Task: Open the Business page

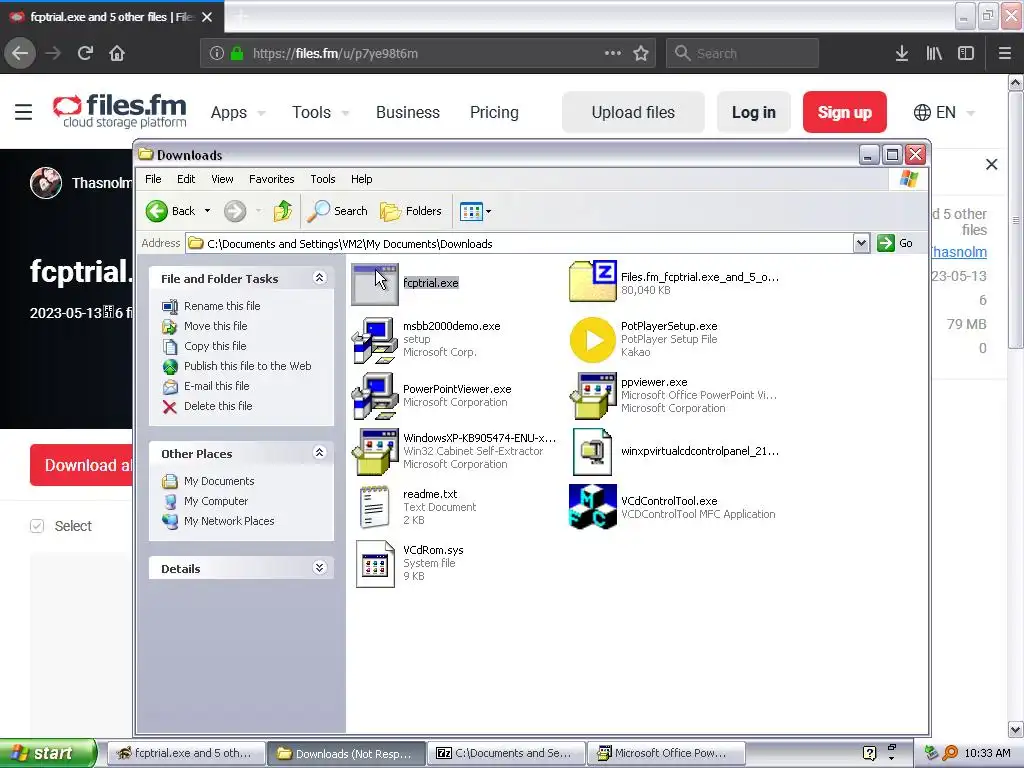Action: click(408, 112)
